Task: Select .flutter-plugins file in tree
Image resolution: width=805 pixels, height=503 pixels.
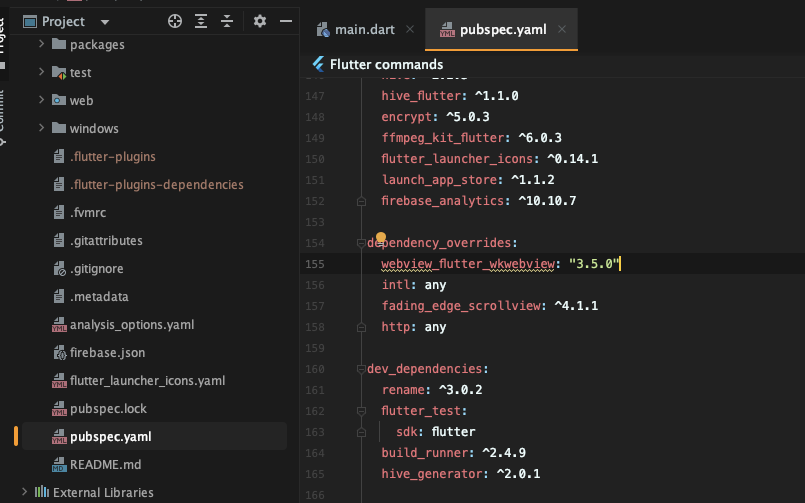Action: tap(112, 157)
